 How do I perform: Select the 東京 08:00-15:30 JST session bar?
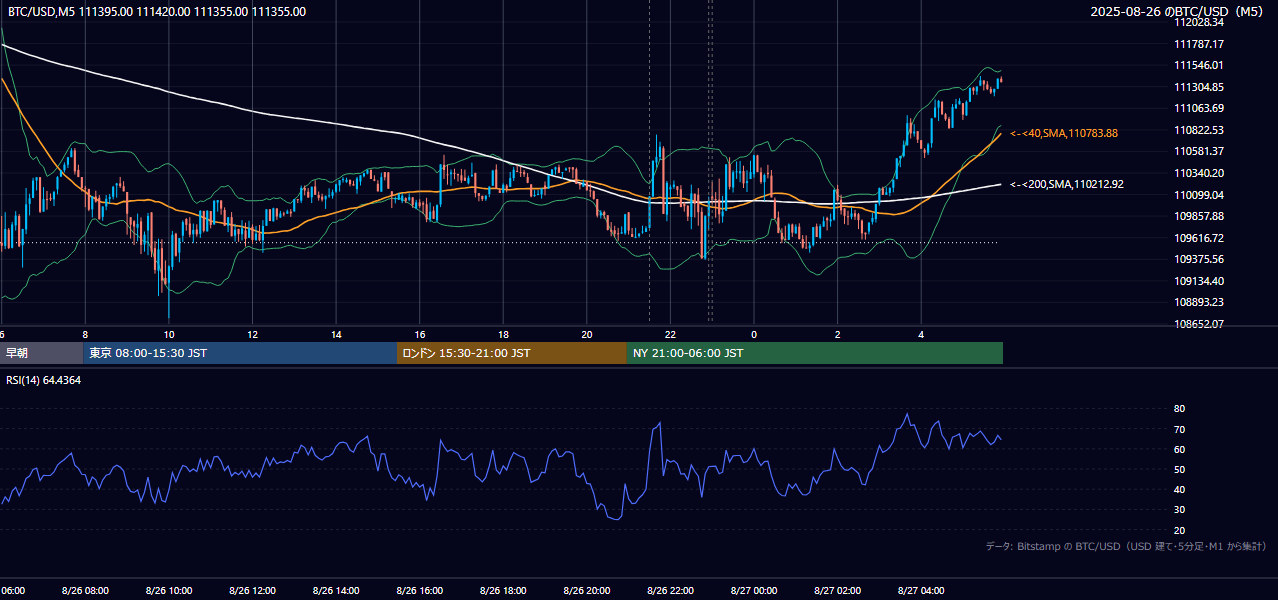pos(240,353)
